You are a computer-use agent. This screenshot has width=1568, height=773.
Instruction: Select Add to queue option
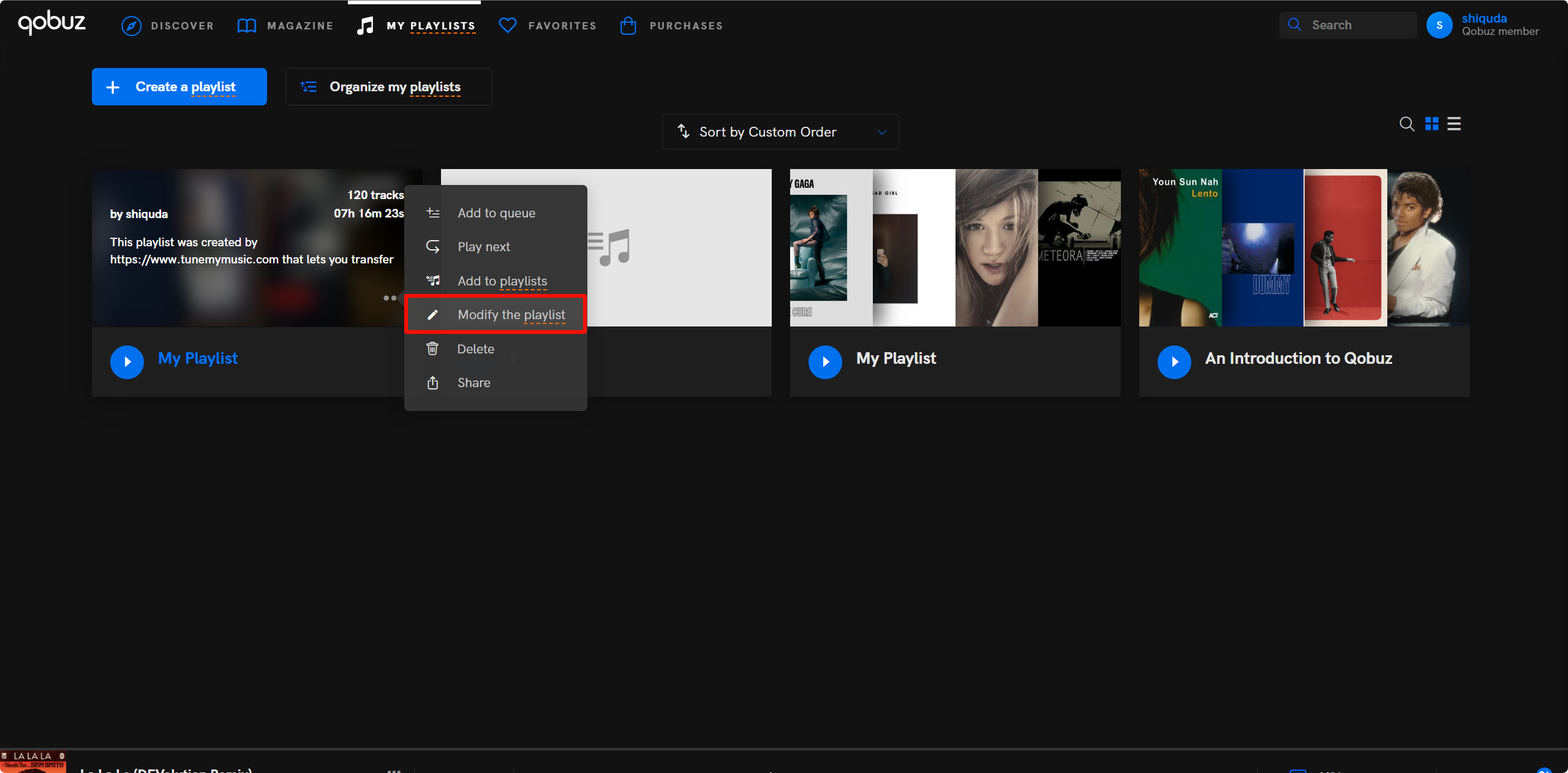[x=496, y=213]
